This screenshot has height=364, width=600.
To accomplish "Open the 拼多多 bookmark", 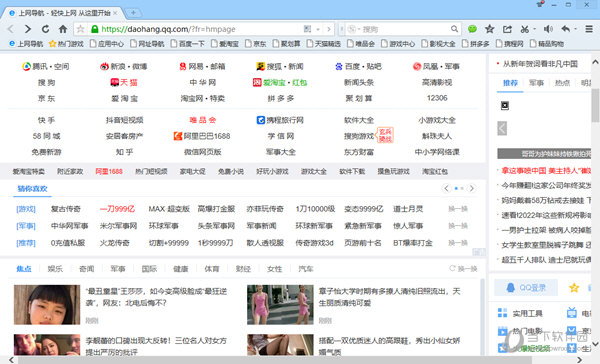I will (x=476, y=44).
